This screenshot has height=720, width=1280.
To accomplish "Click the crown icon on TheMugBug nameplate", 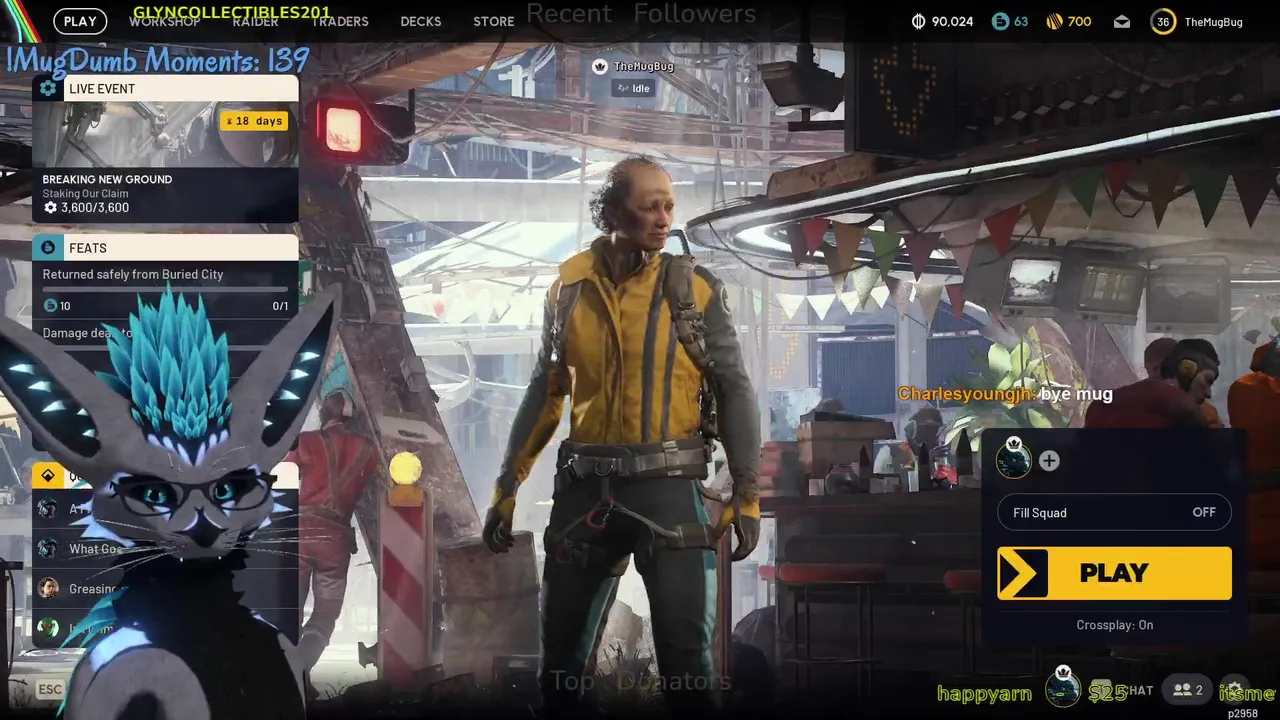I will 600,66.
